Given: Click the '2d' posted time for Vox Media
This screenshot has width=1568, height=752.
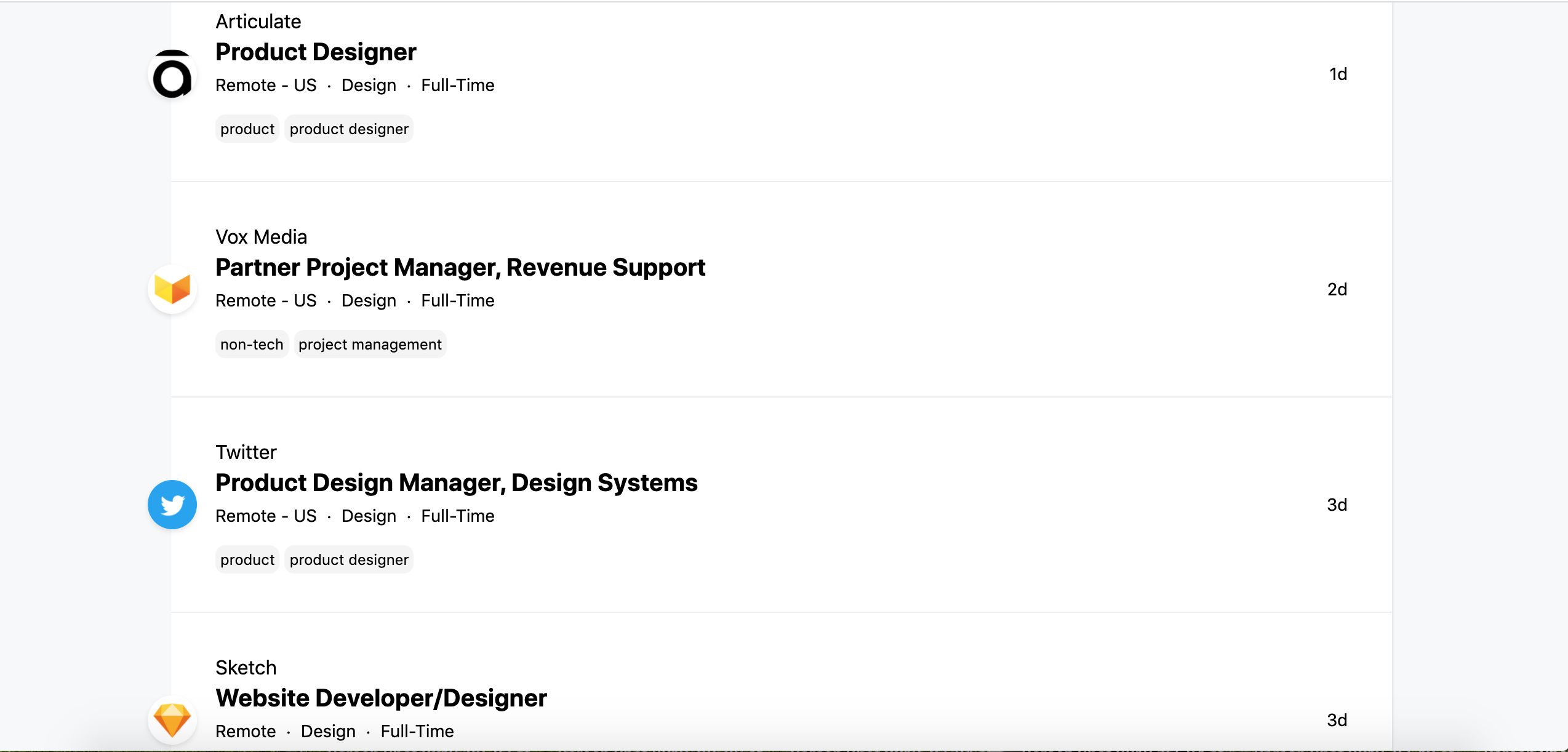Looking at the screenshot, I should pos(1337,289).
